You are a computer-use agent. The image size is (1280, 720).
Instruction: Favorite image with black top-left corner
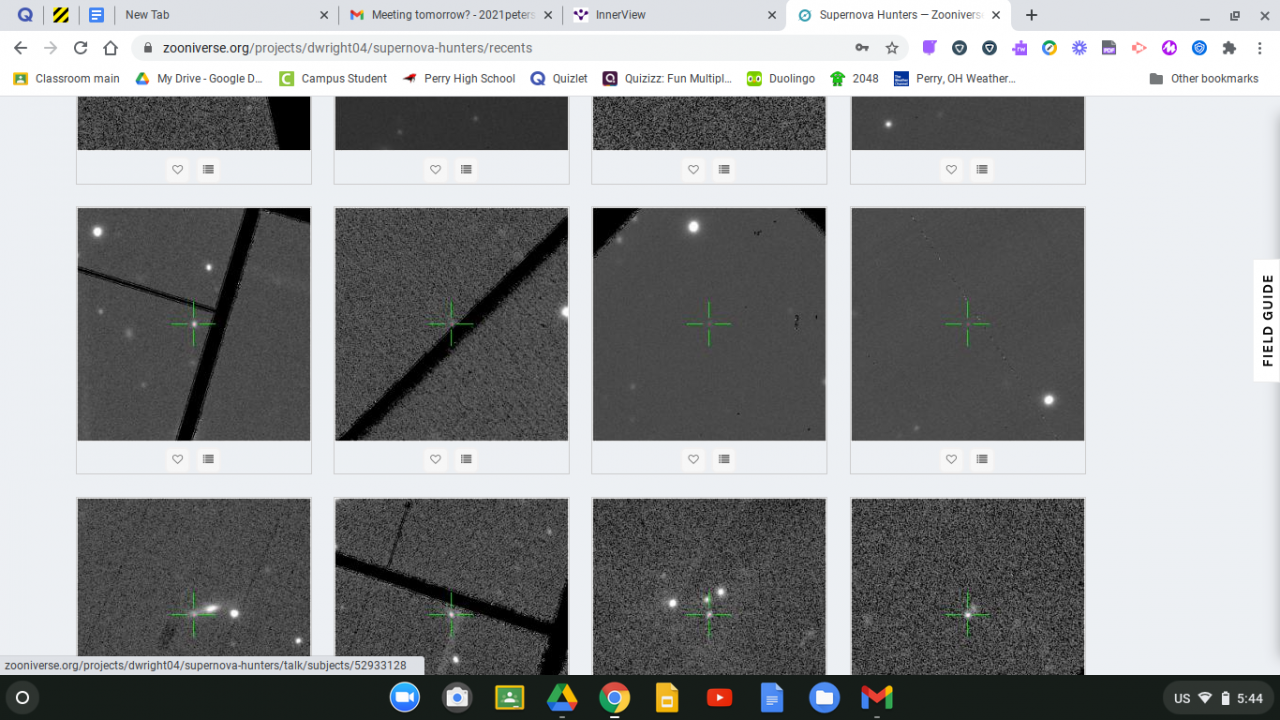[694, 459]
